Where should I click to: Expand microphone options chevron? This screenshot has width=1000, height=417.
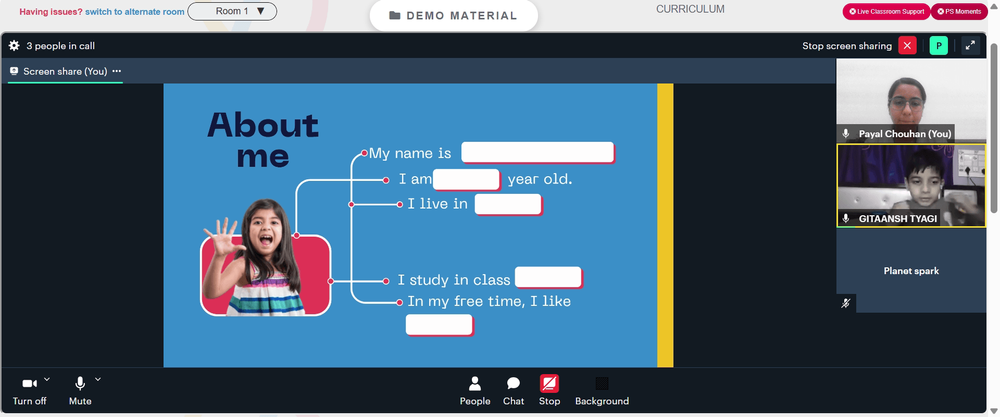point(98,380)
